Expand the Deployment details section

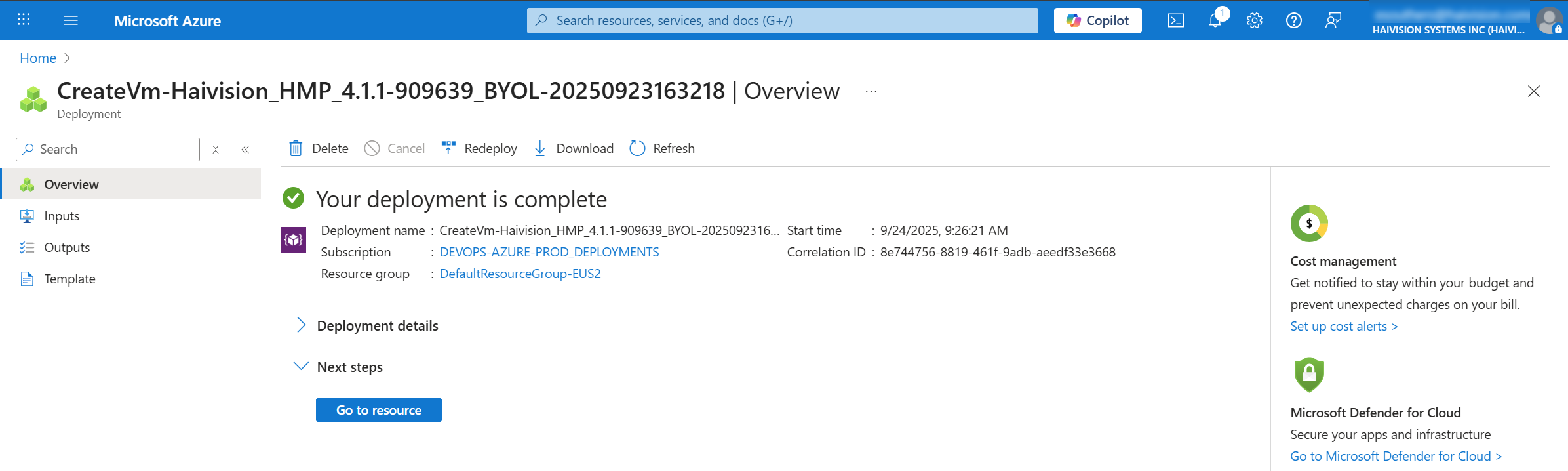377,326
